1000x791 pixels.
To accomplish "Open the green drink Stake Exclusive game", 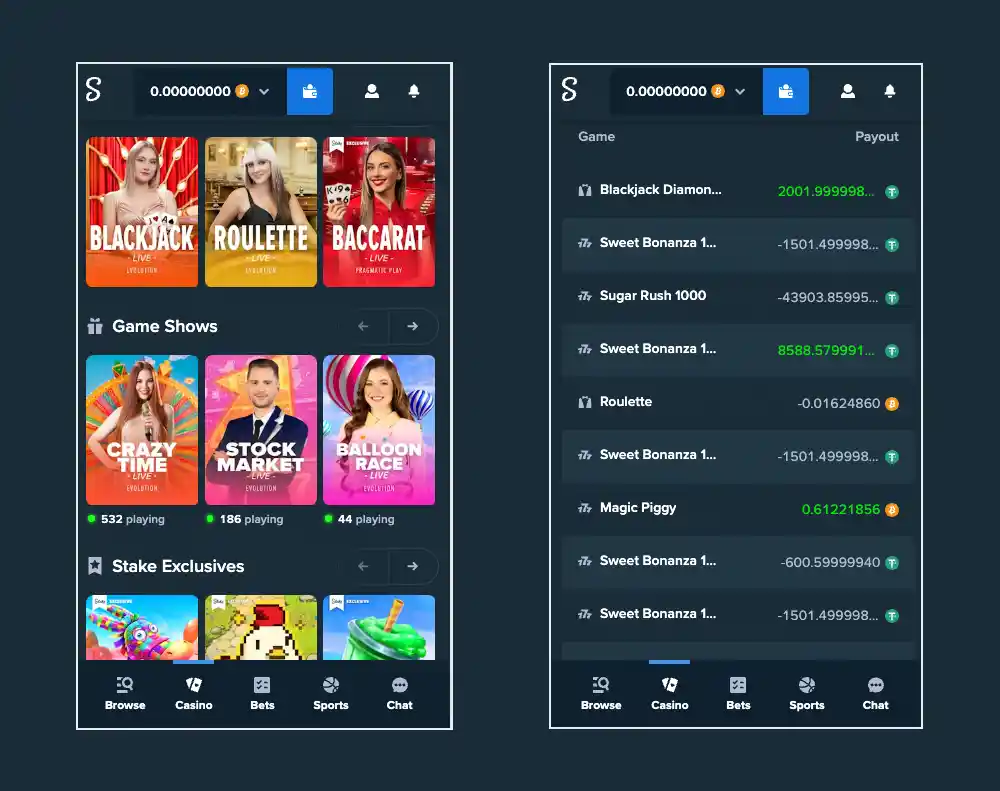I will 379,628.
